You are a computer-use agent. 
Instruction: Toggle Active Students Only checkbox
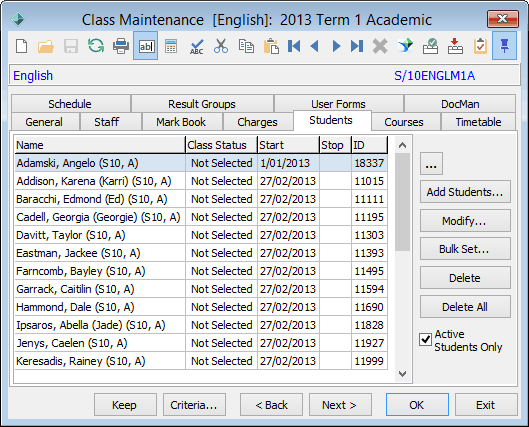coord(425,339)
